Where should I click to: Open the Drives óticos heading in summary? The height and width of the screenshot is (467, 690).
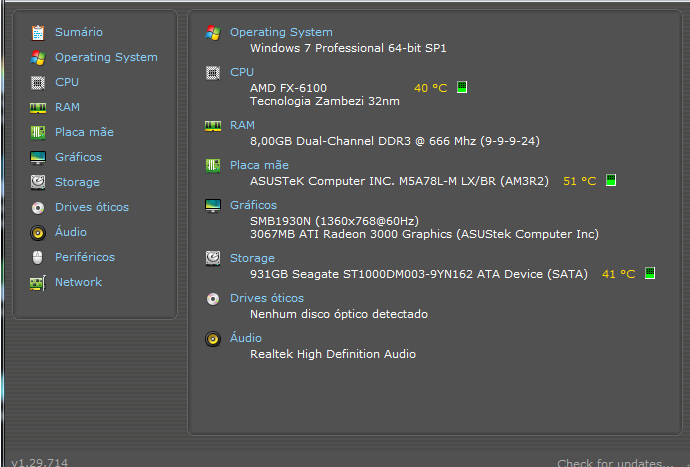tap(267, 298)
